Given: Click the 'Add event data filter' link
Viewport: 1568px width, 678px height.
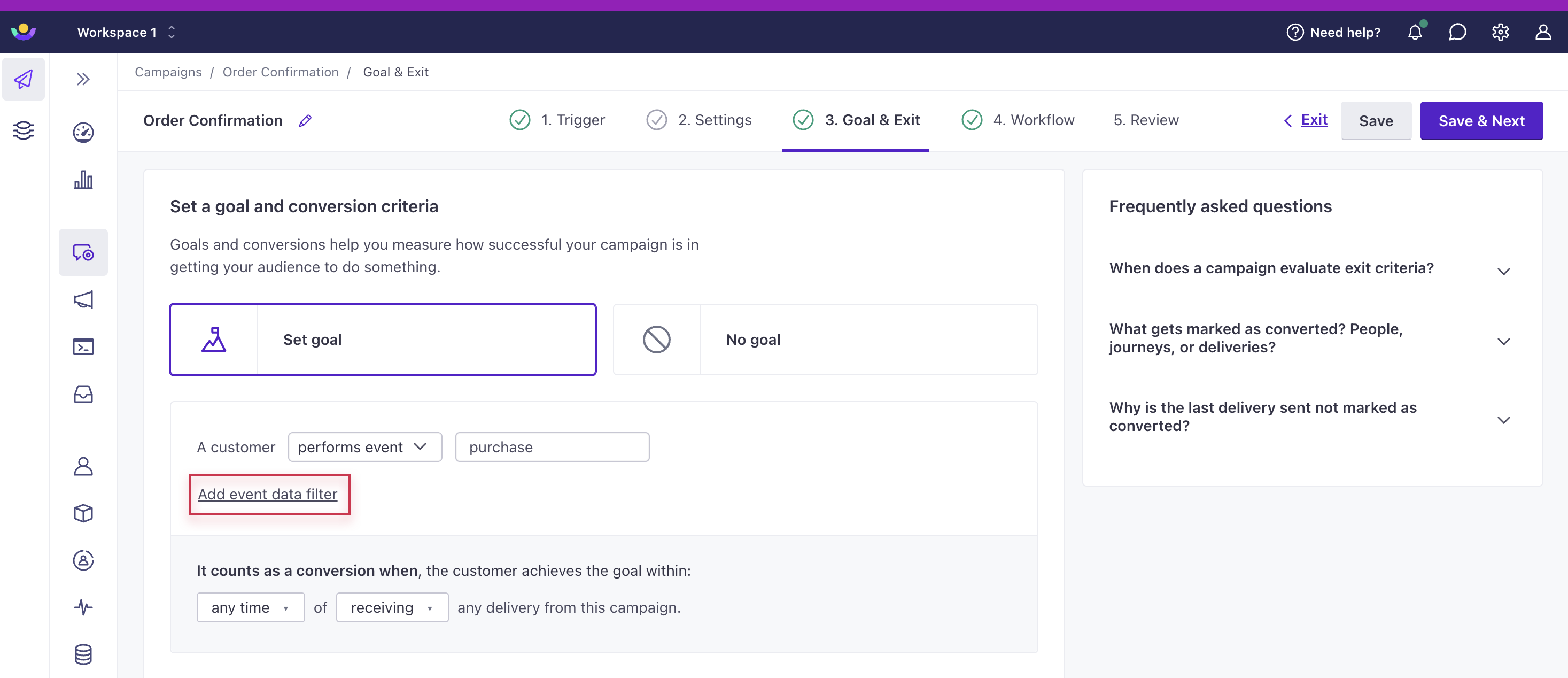Looking at the screenshot, I should (267, 493).
